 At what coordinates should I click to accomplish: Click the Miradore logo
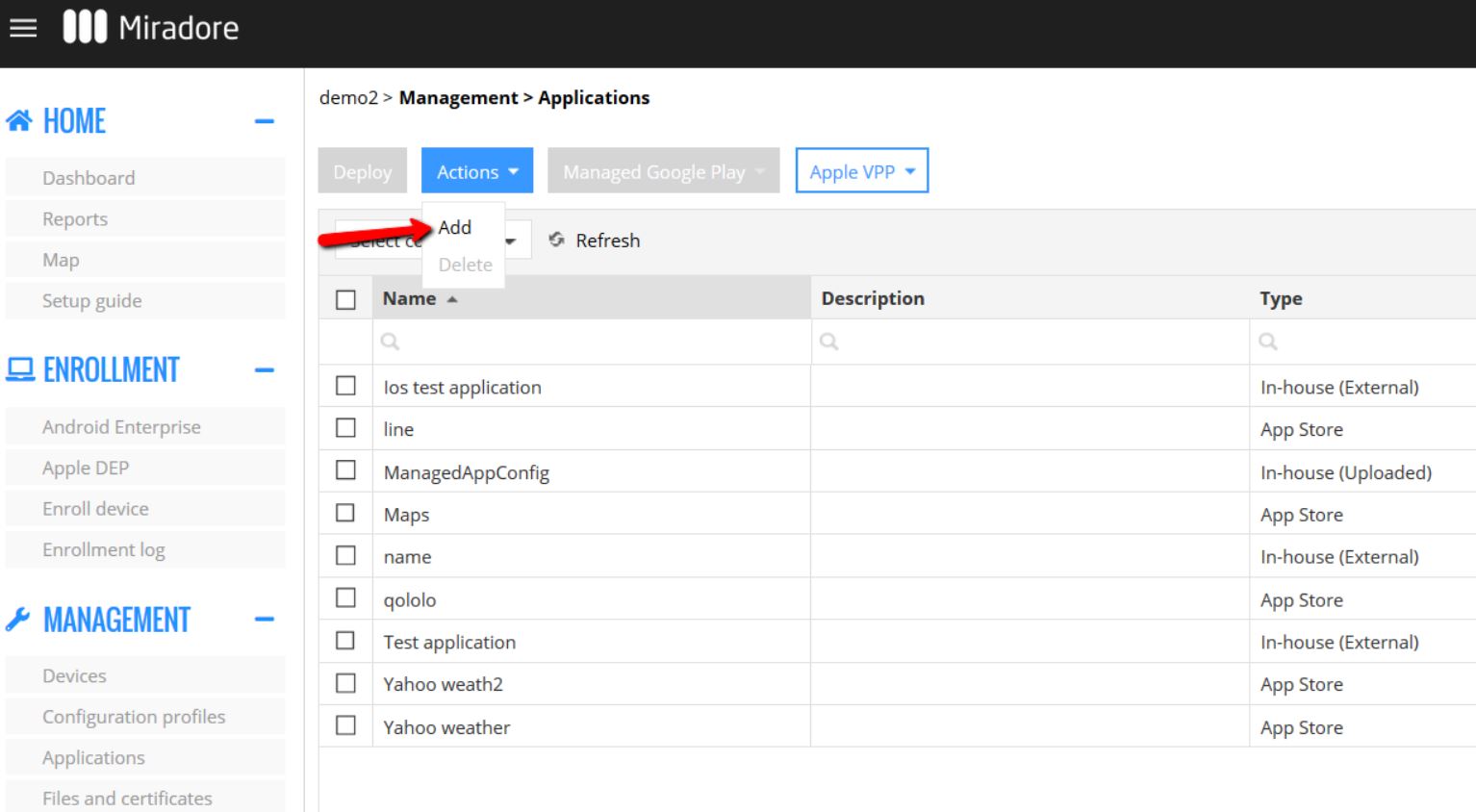151,27
